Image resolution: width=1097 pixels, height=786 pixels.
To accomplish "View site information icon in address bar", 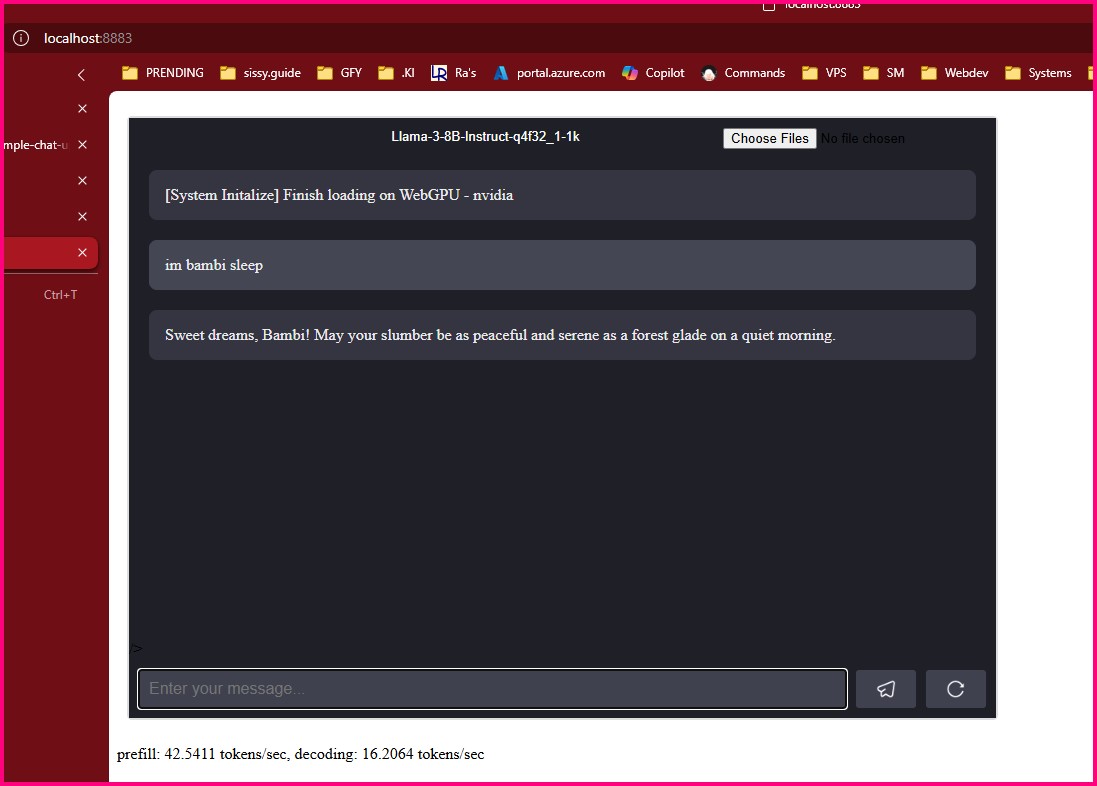I will point(21,38).
